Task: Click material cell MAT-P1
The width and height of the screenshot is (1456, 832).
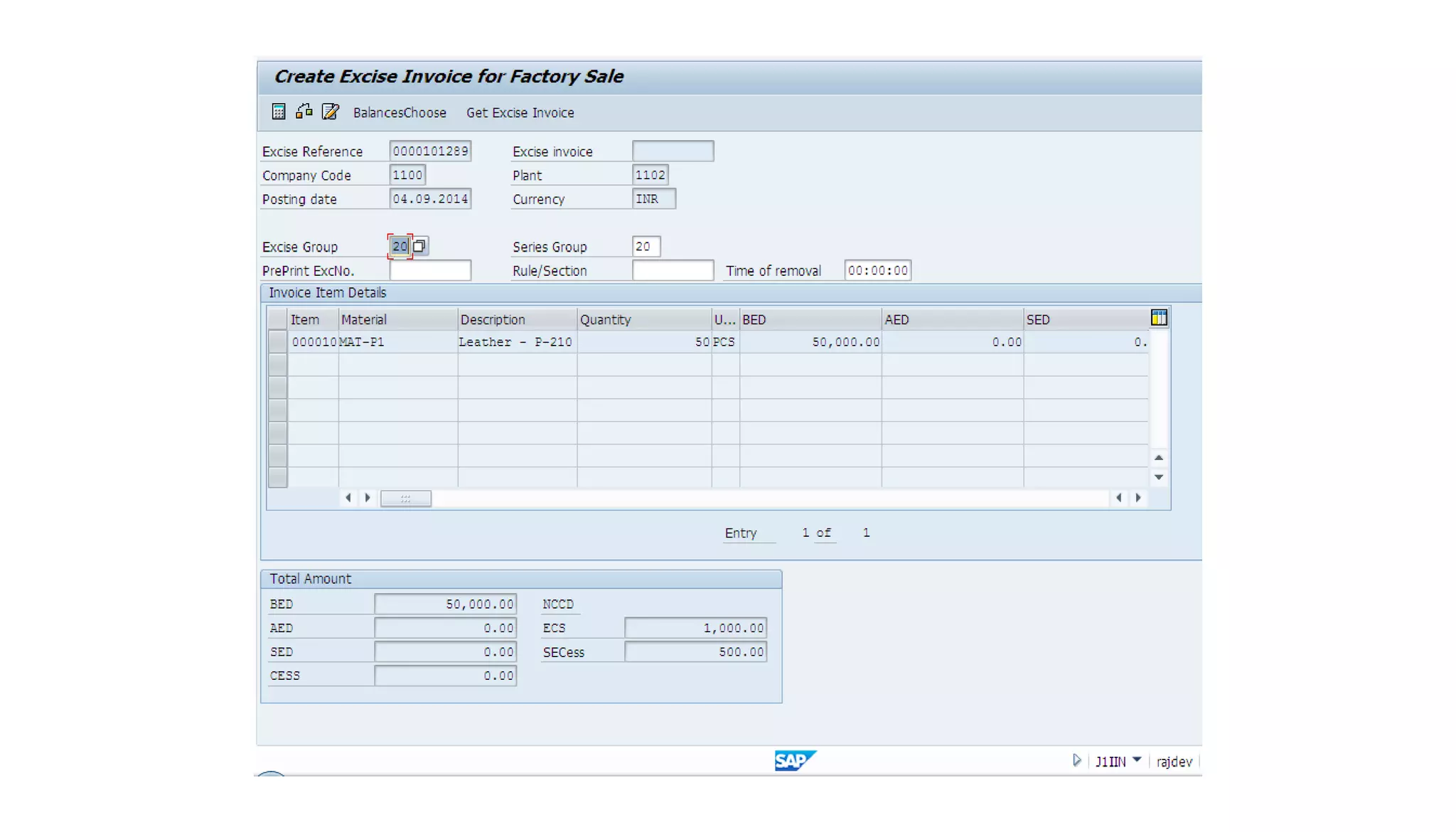Action: 398,342
